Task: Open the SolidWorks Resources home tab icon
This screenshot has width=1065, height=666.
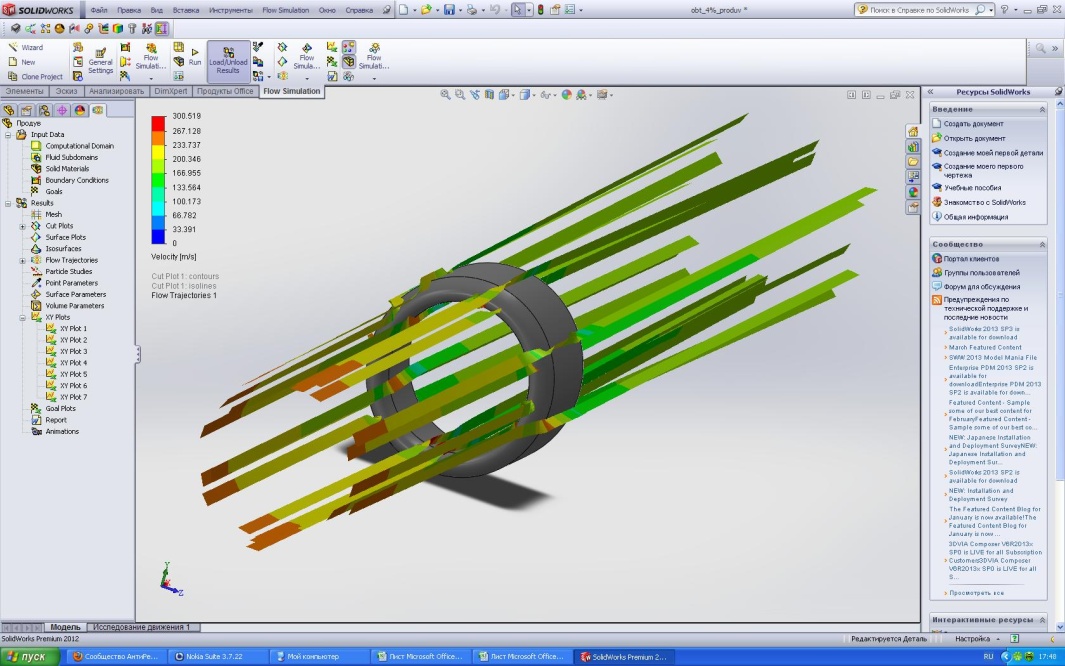Action: (913, 132)
